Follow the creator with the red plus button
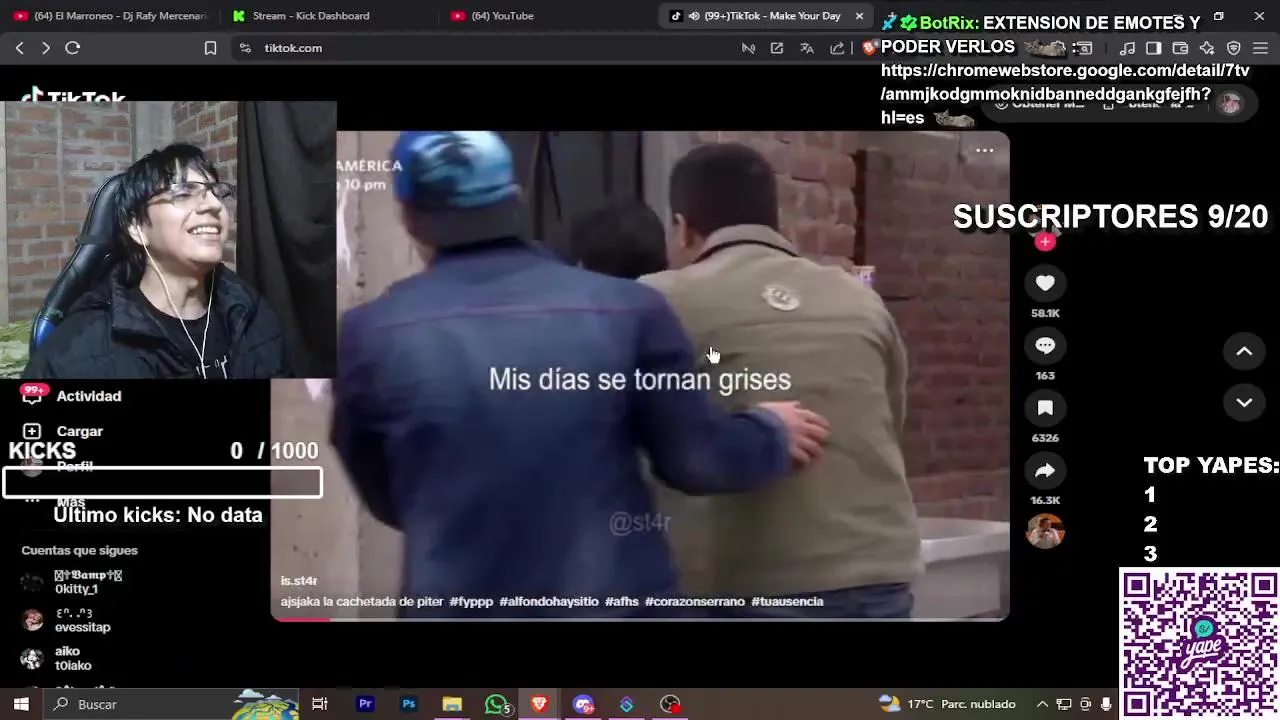1280x720 pixels. (x=1045, y=242)
